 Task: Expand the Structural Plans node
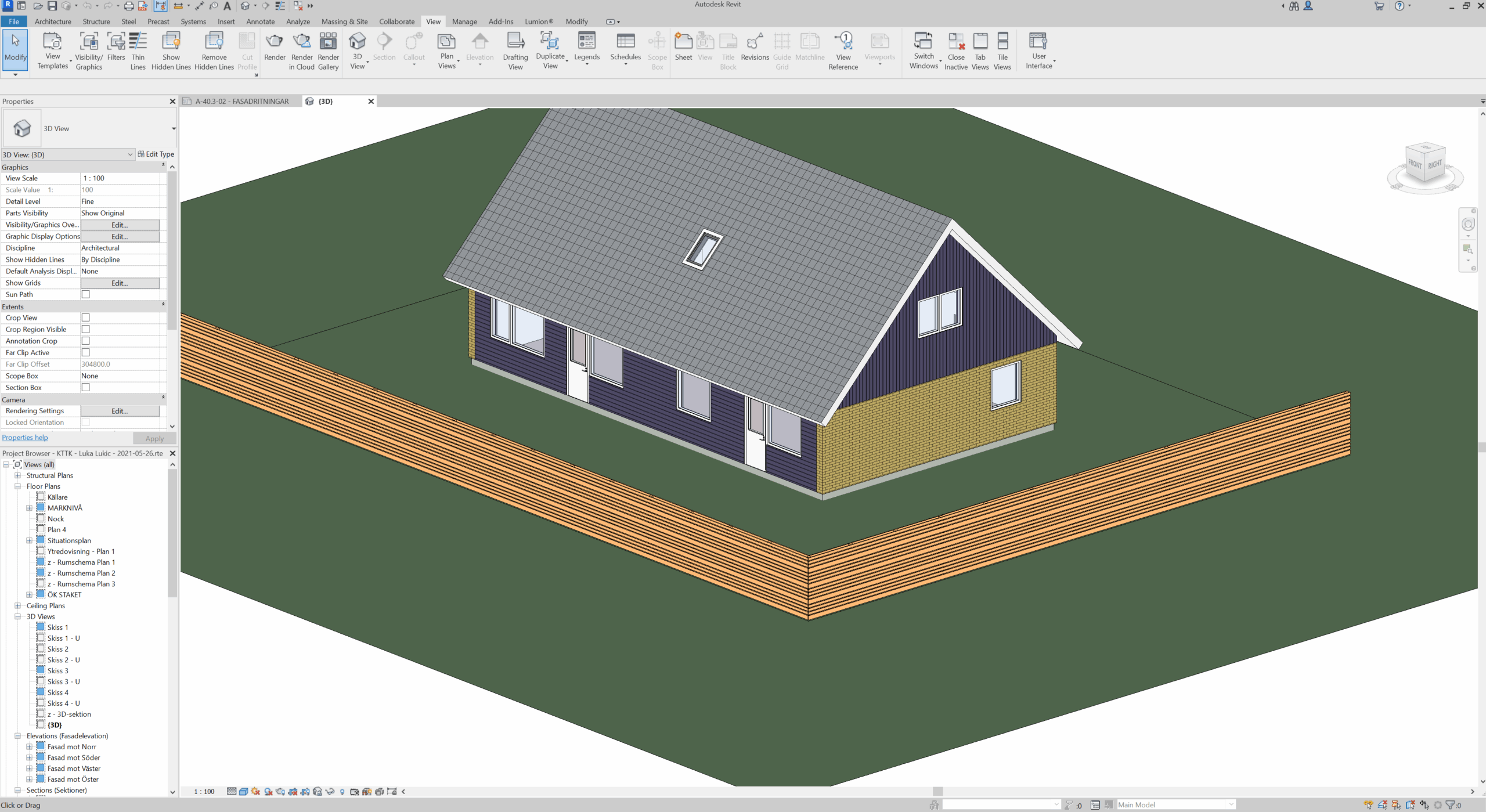click(18, 475)
